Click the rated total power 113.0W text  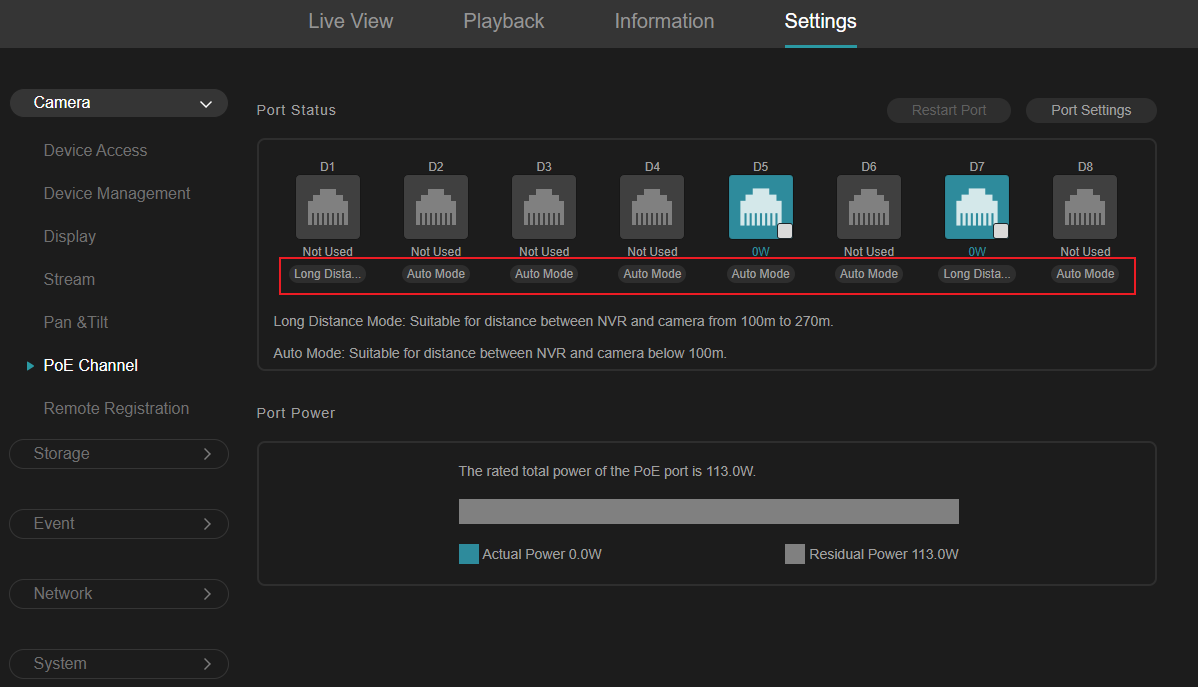click(607, 472)
